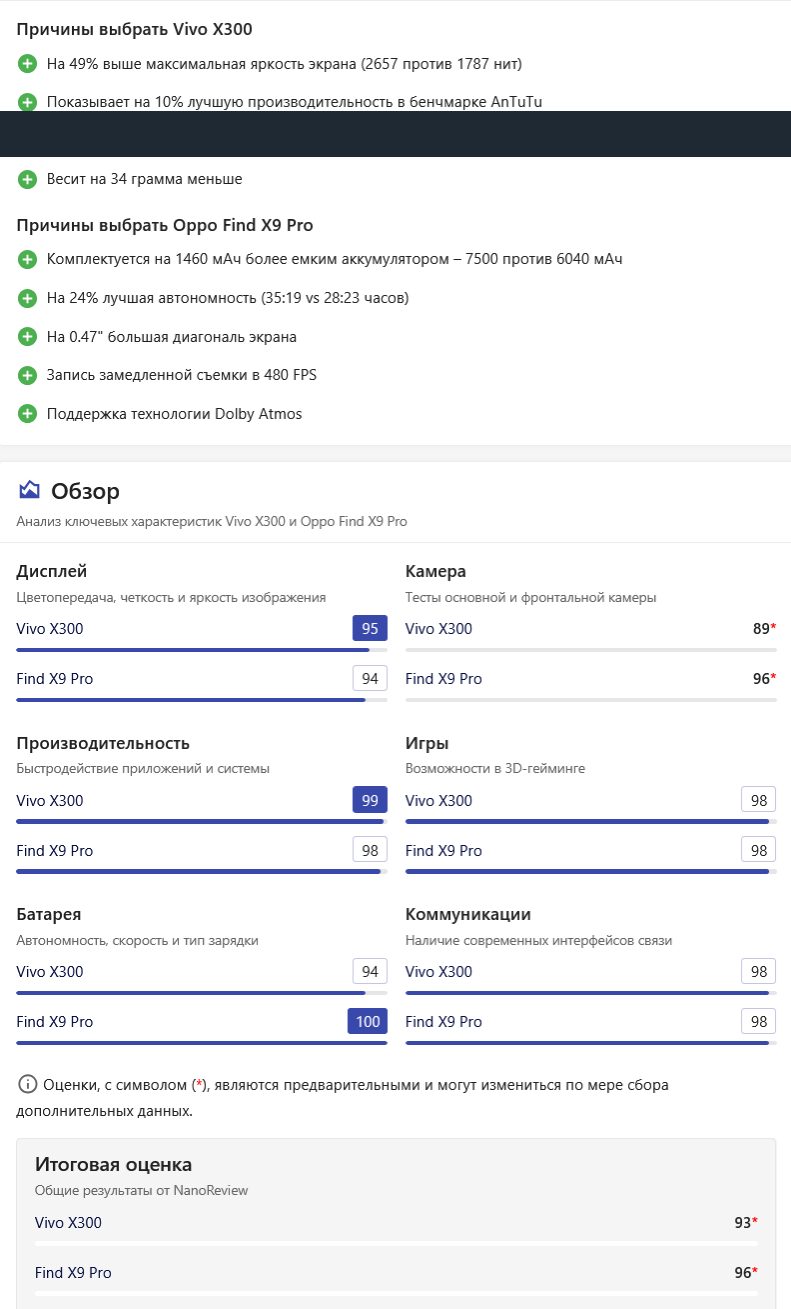Click plus icon next to Dolby Atmos support

click(27, 414)
